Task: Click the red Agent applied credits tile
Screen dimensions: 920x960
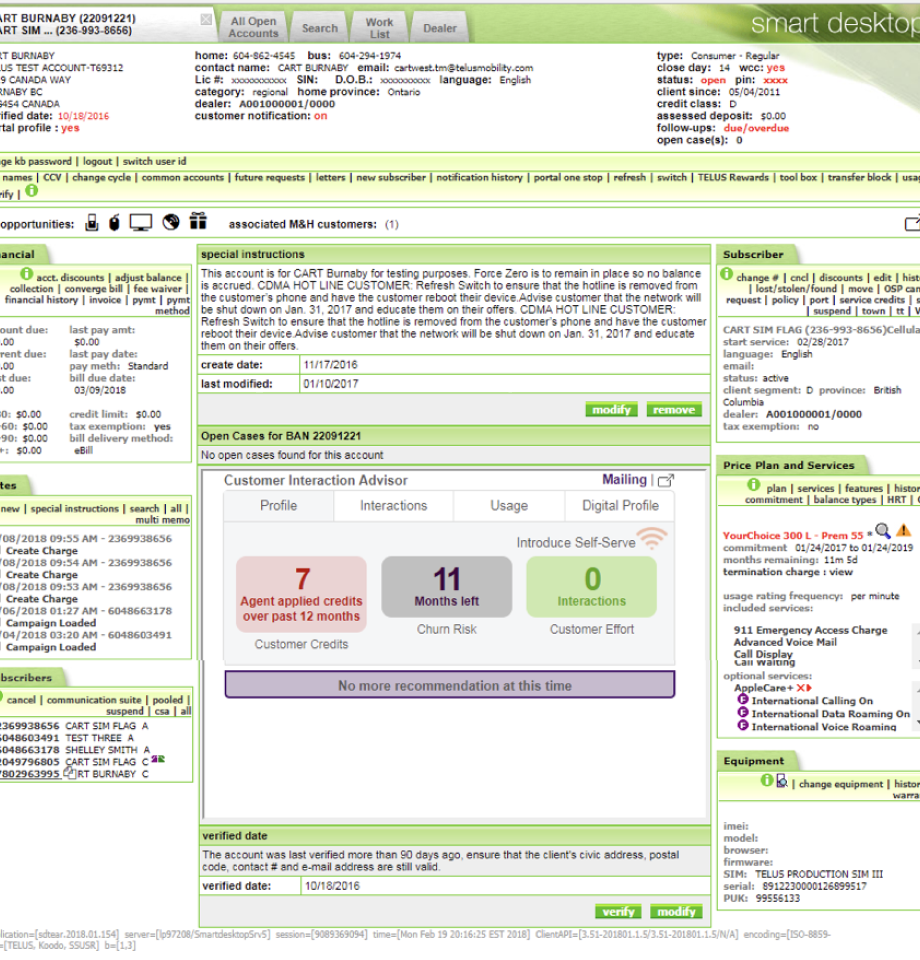Action: (301, 594)
